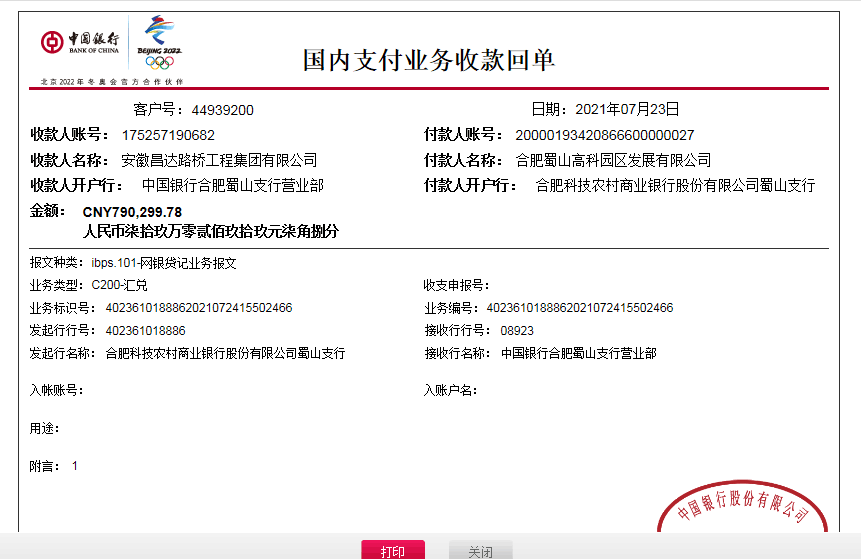Select payee account number 175257190682
The image size is (861, 559).
point(168,135)
